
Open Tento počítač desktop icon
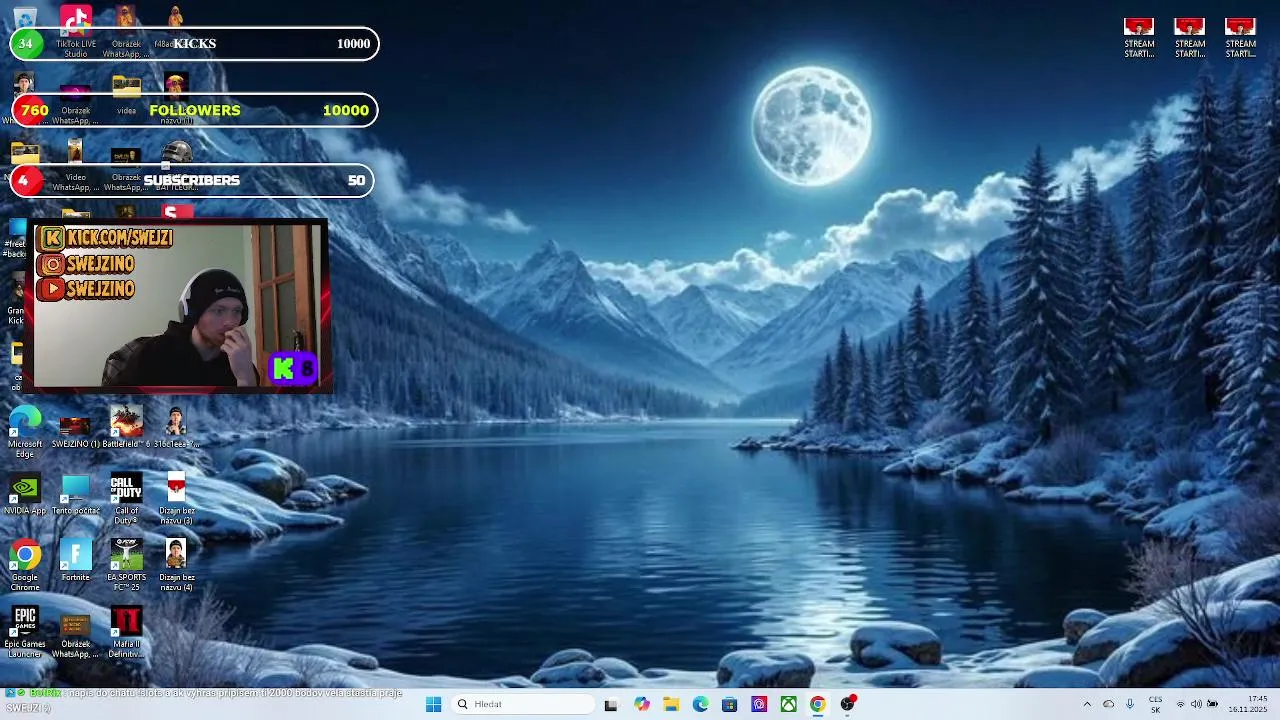(x=76, y=494)
